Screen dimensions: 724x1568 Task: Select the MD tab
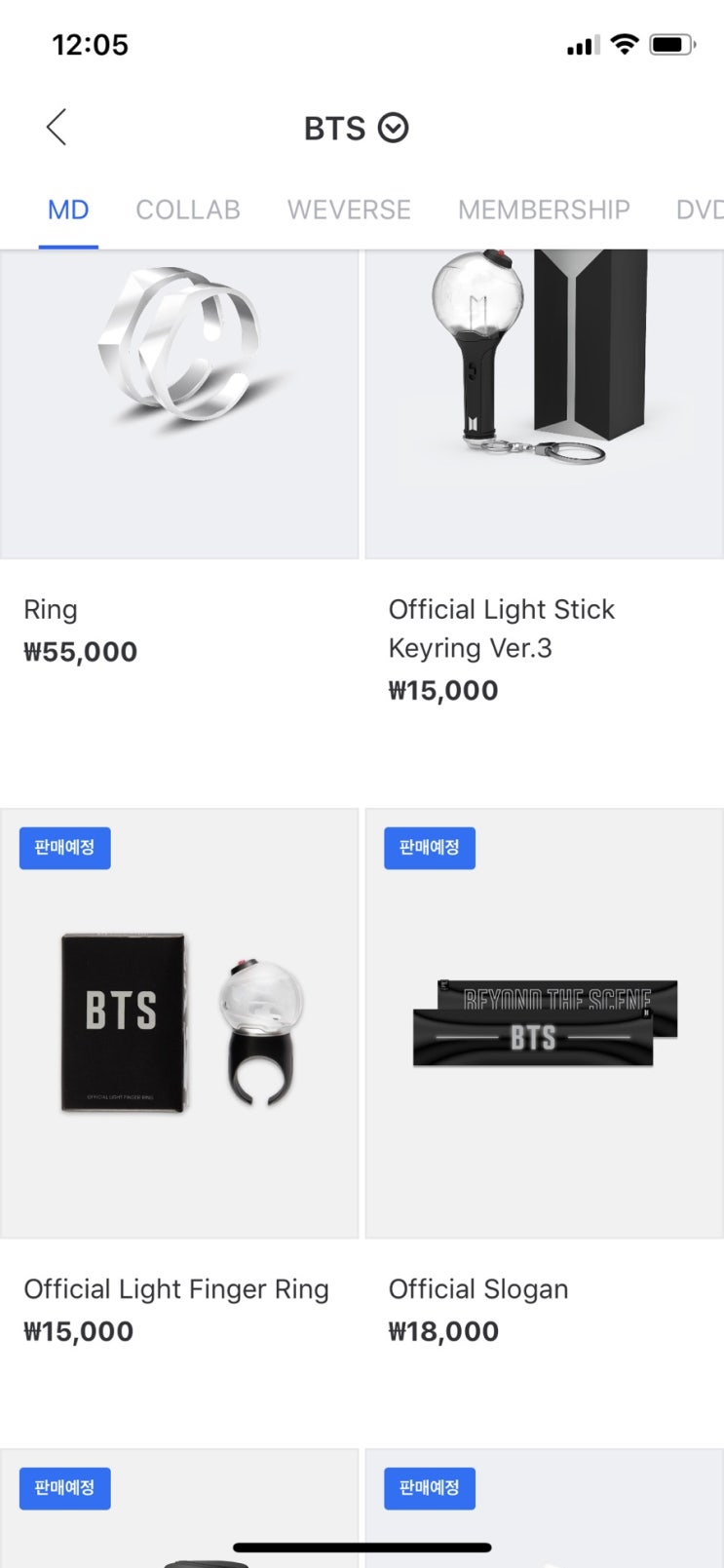point(68,210)
